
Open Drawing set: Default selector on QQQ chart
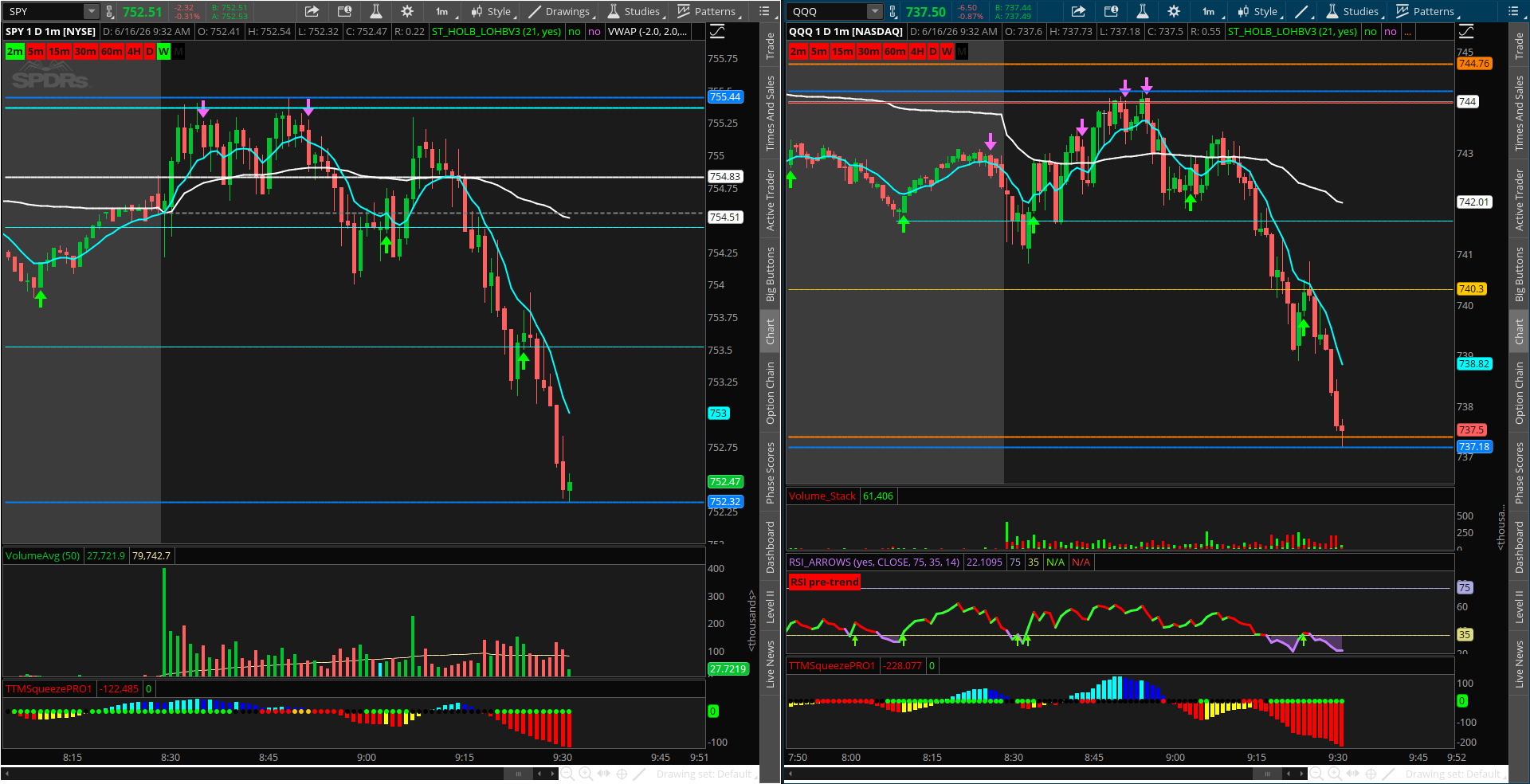pyautogui.click(x=1453, y=774)
